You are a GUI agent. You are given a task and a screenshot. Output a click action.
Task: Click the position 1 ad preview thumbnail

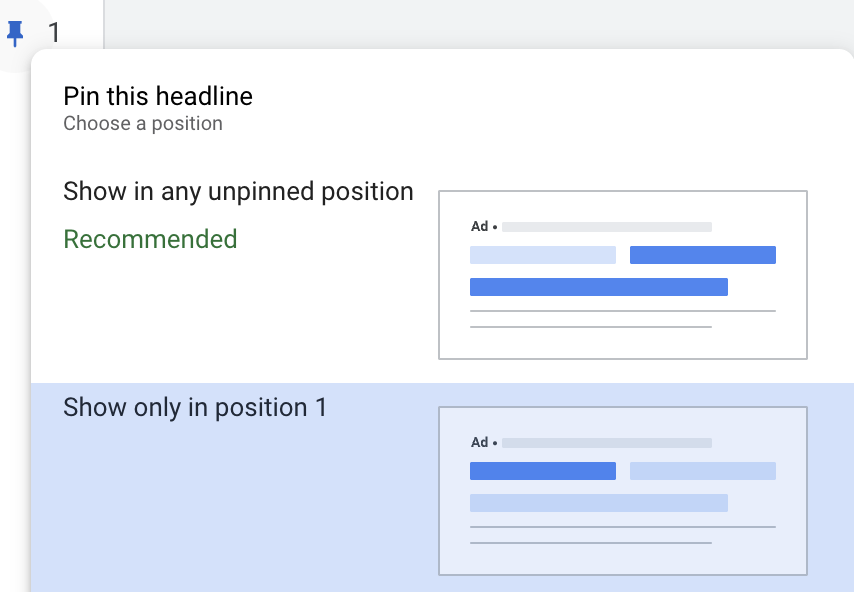(622, 491)
